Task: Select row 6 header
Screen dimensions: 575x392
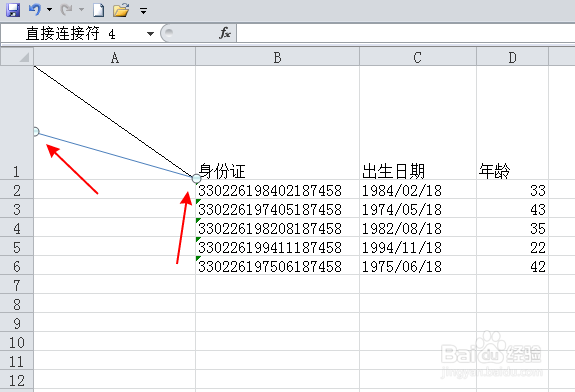Action: click(17, 265)
